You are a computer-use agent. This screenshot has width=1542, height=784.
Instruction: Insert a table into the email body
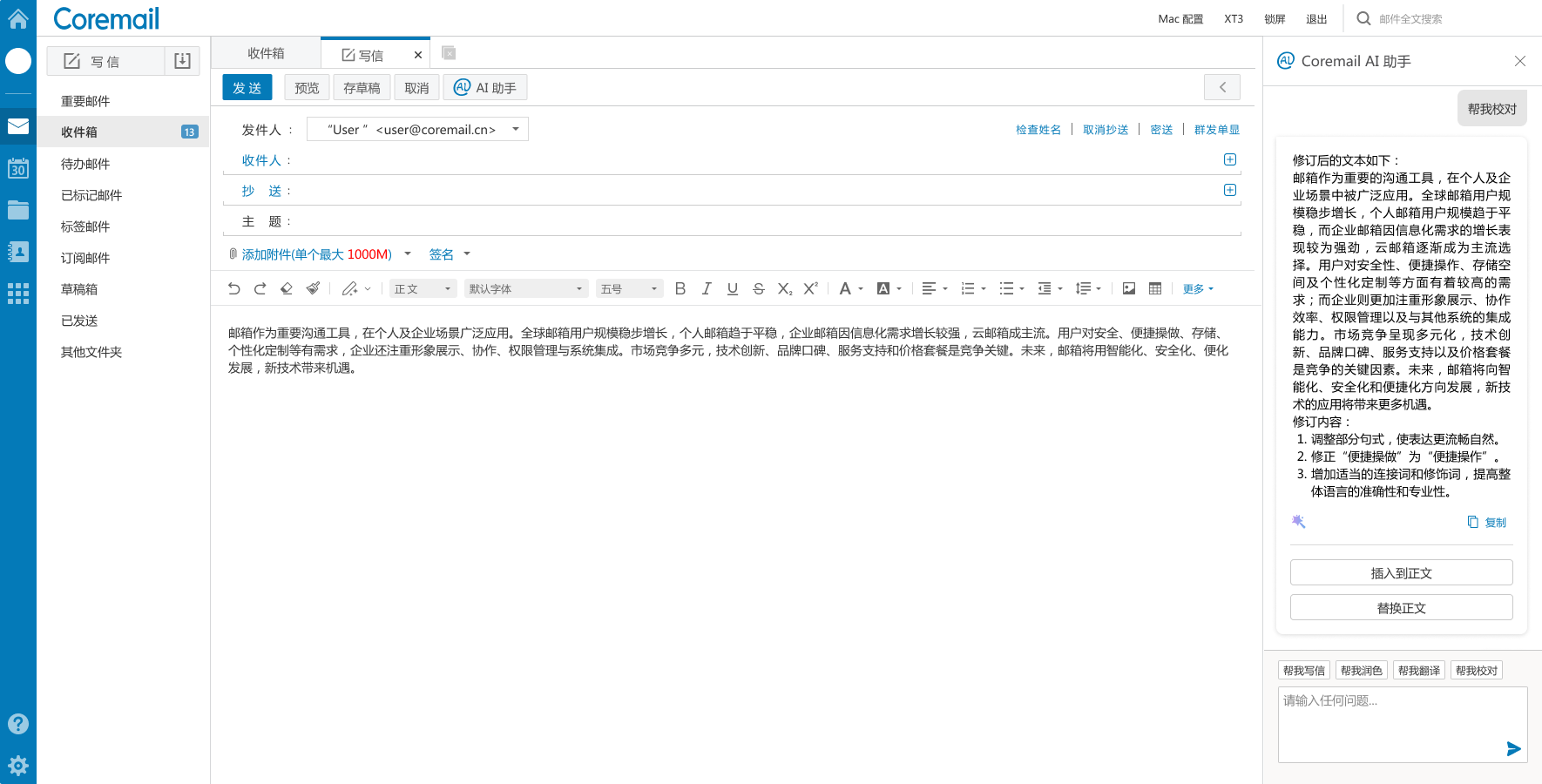click(1155, 288)
